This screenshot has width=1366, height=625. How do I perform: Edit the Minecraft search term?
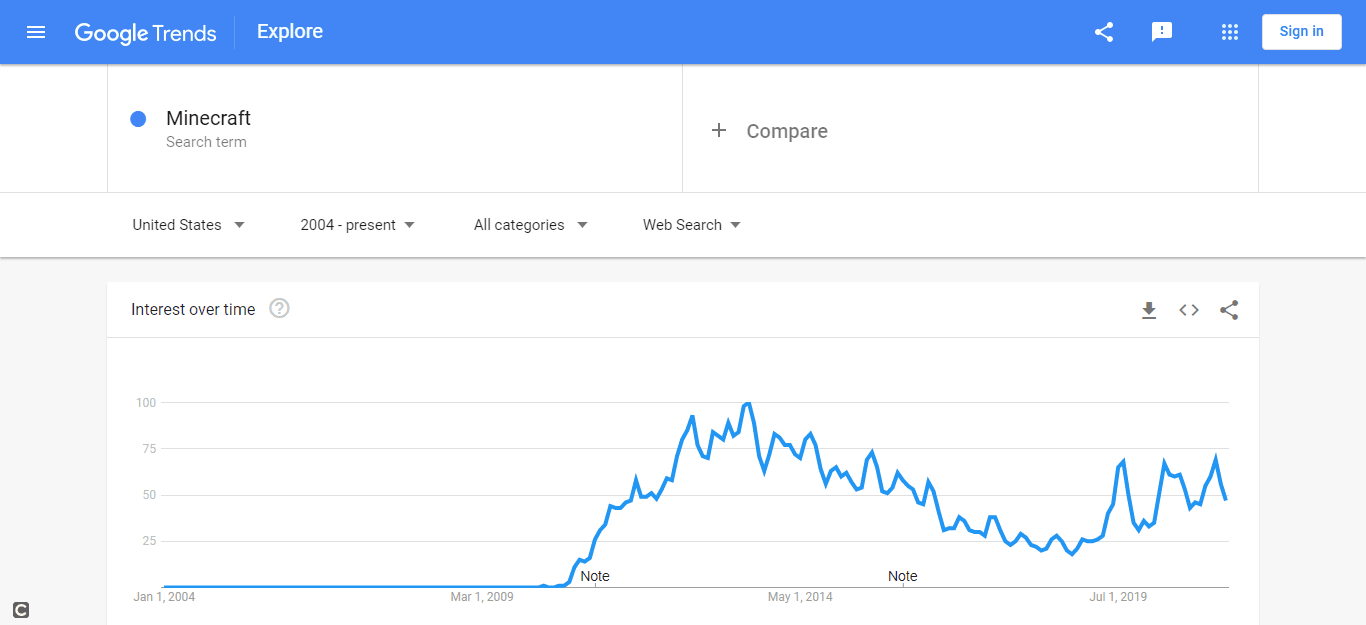coord(208,118)
